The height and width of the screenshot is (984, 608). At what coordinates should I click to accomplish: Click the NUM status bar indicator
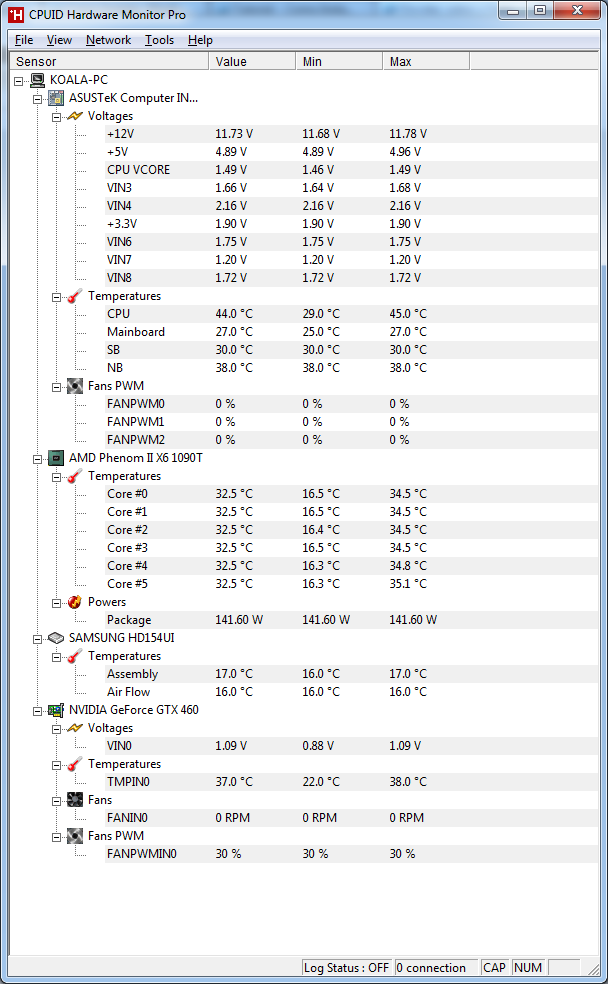tap(528, 968)
